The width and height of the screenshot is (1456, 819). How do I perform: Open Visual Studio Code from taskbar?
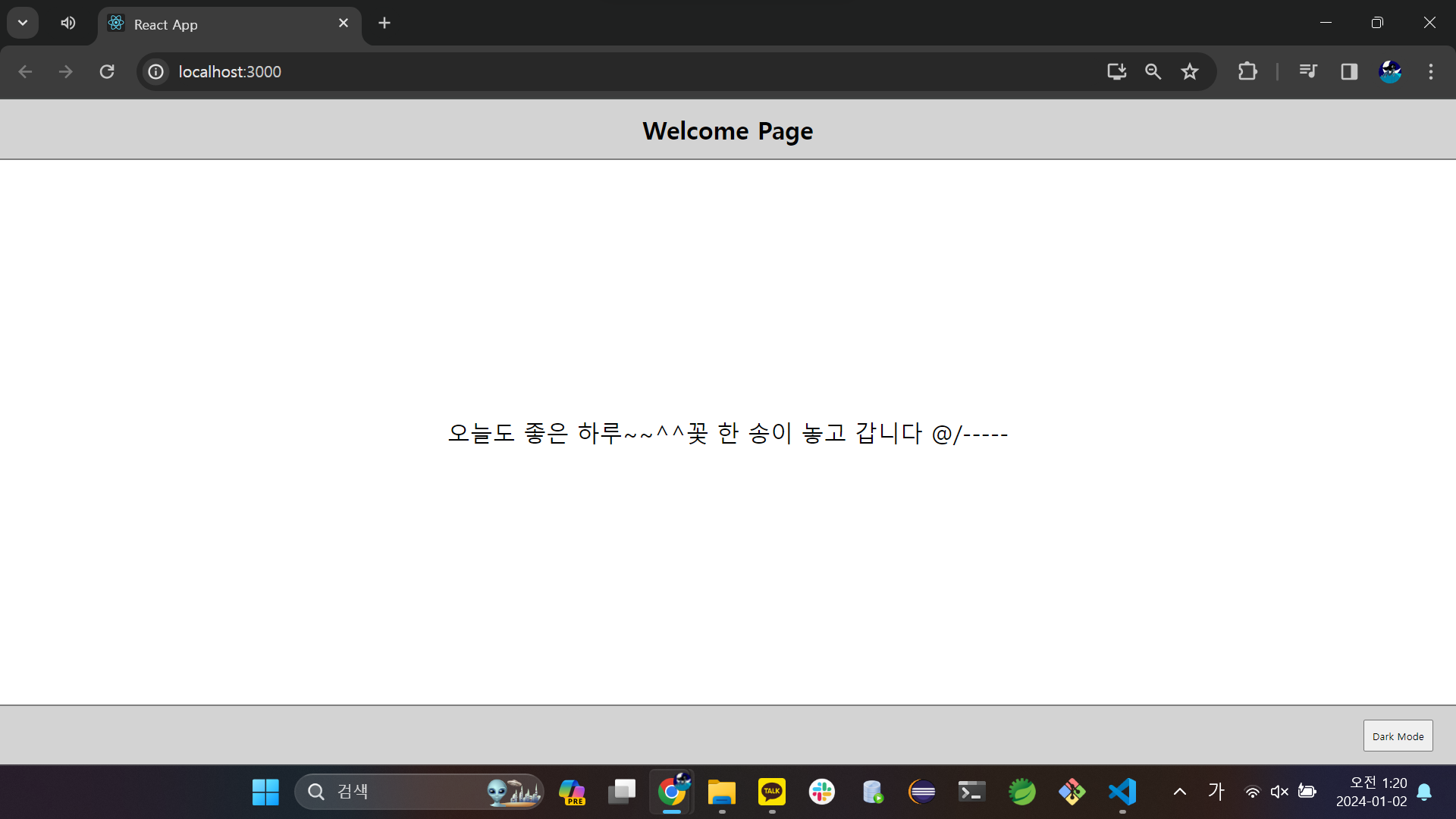coord(1122,792)
